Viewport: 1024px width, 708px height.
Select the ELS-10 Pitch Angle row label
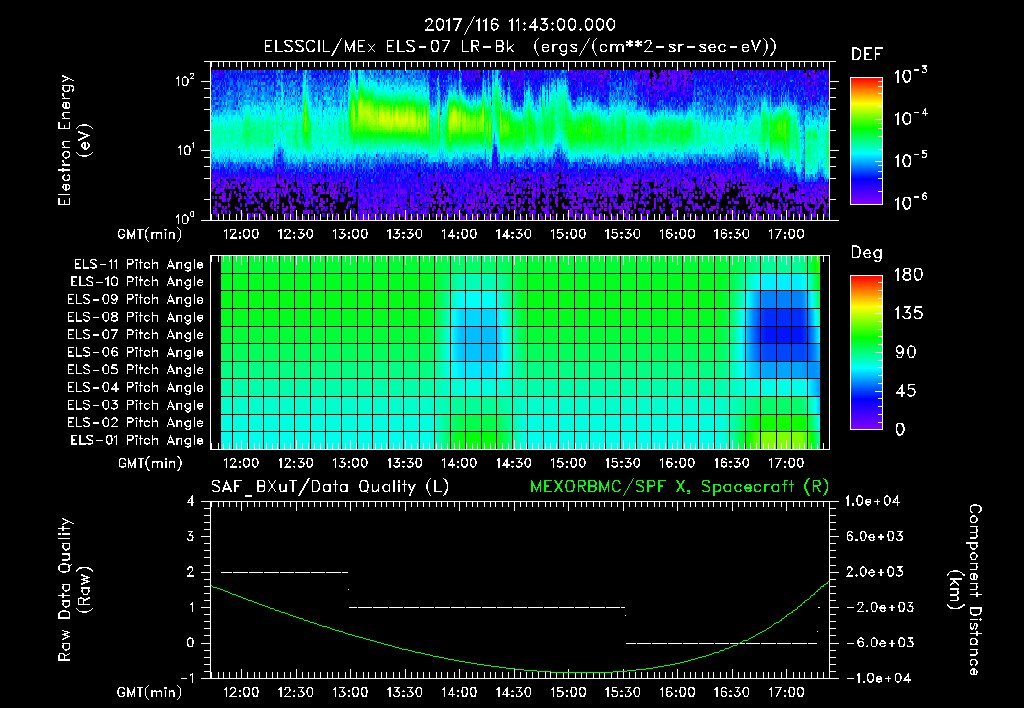coord(137,282)
